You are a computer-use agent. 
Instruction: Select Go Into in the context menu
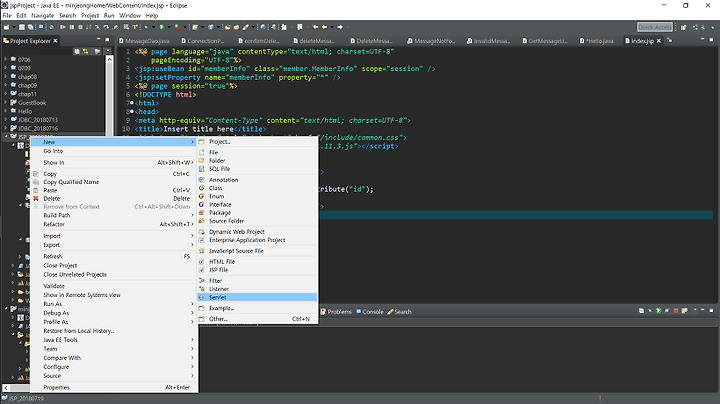tap(114, 151)
